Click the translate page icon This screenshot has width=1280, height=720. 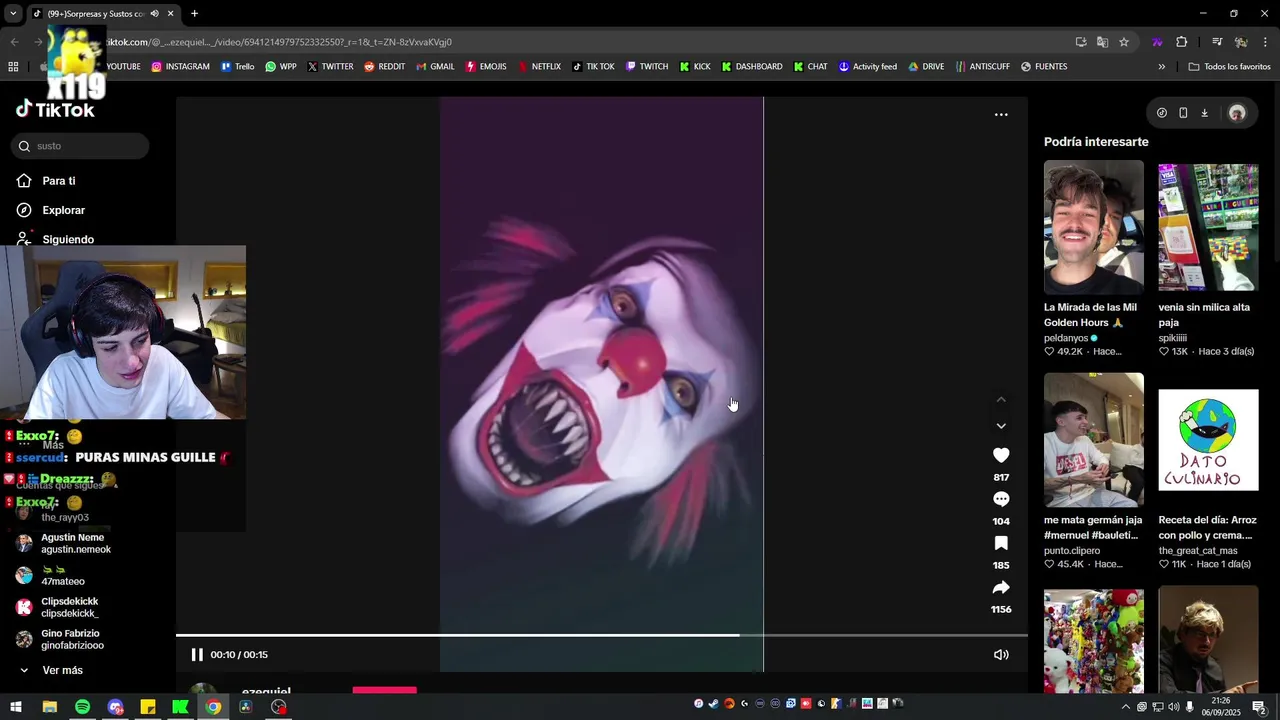click(1102, 42)
